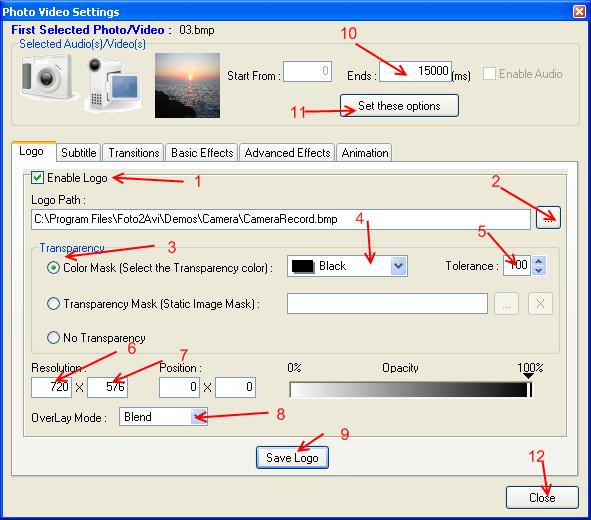Viewport: 591px width, 520px height.
Task: Click Set these options button
Action: (x=399, y=106)
